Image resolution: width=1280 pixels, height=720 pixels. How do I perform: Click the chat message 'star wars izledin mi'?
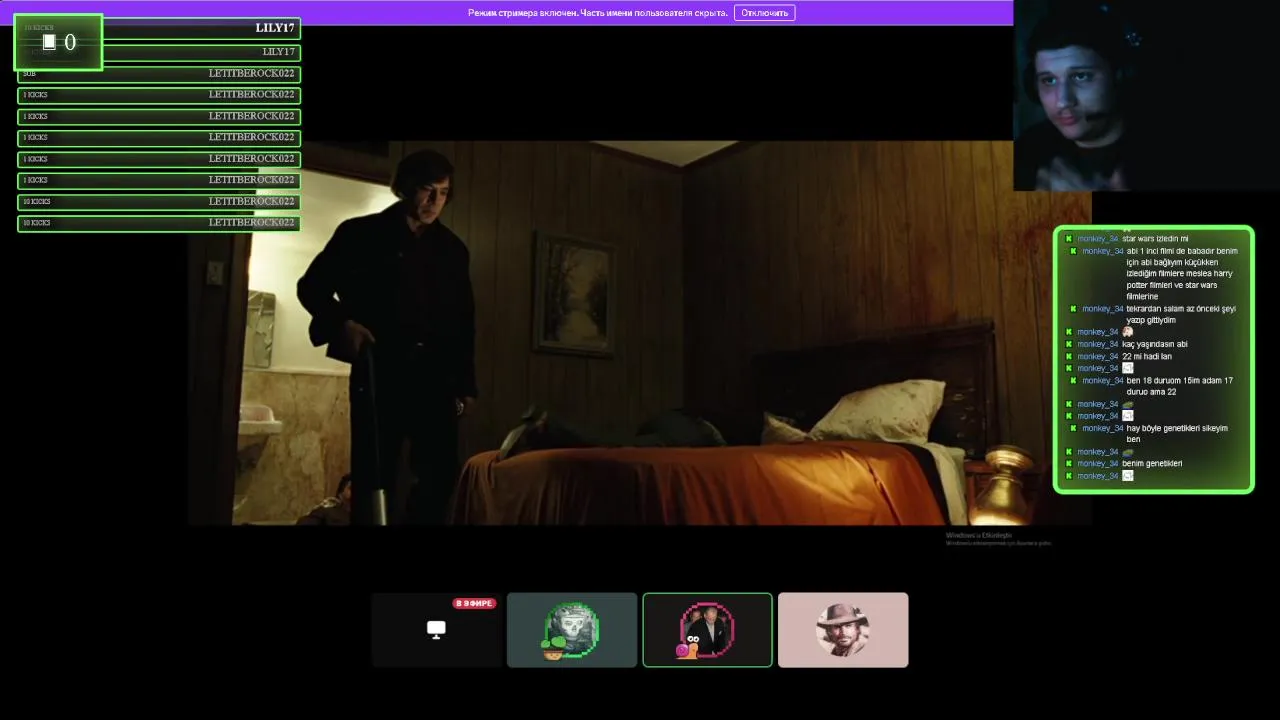(1155, 239)
